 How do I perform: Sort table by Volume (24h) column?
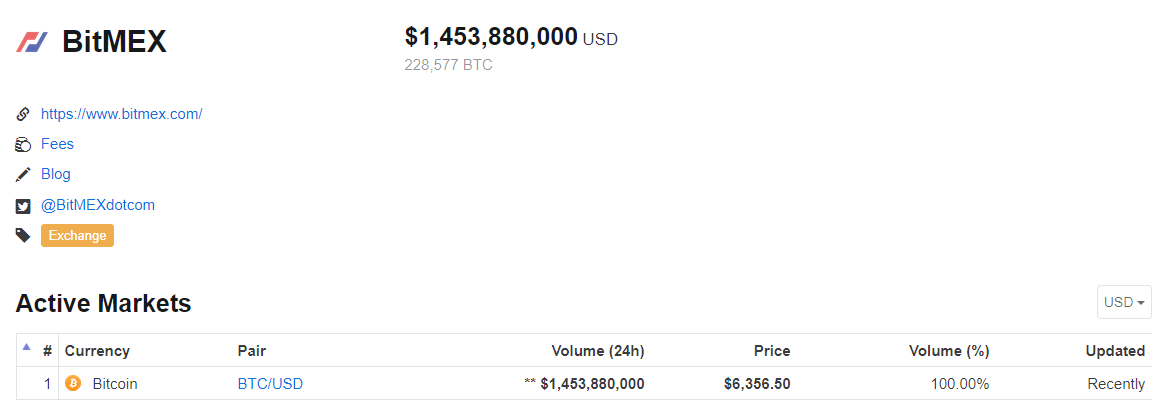pyautogui.click(x=597, y=350)
